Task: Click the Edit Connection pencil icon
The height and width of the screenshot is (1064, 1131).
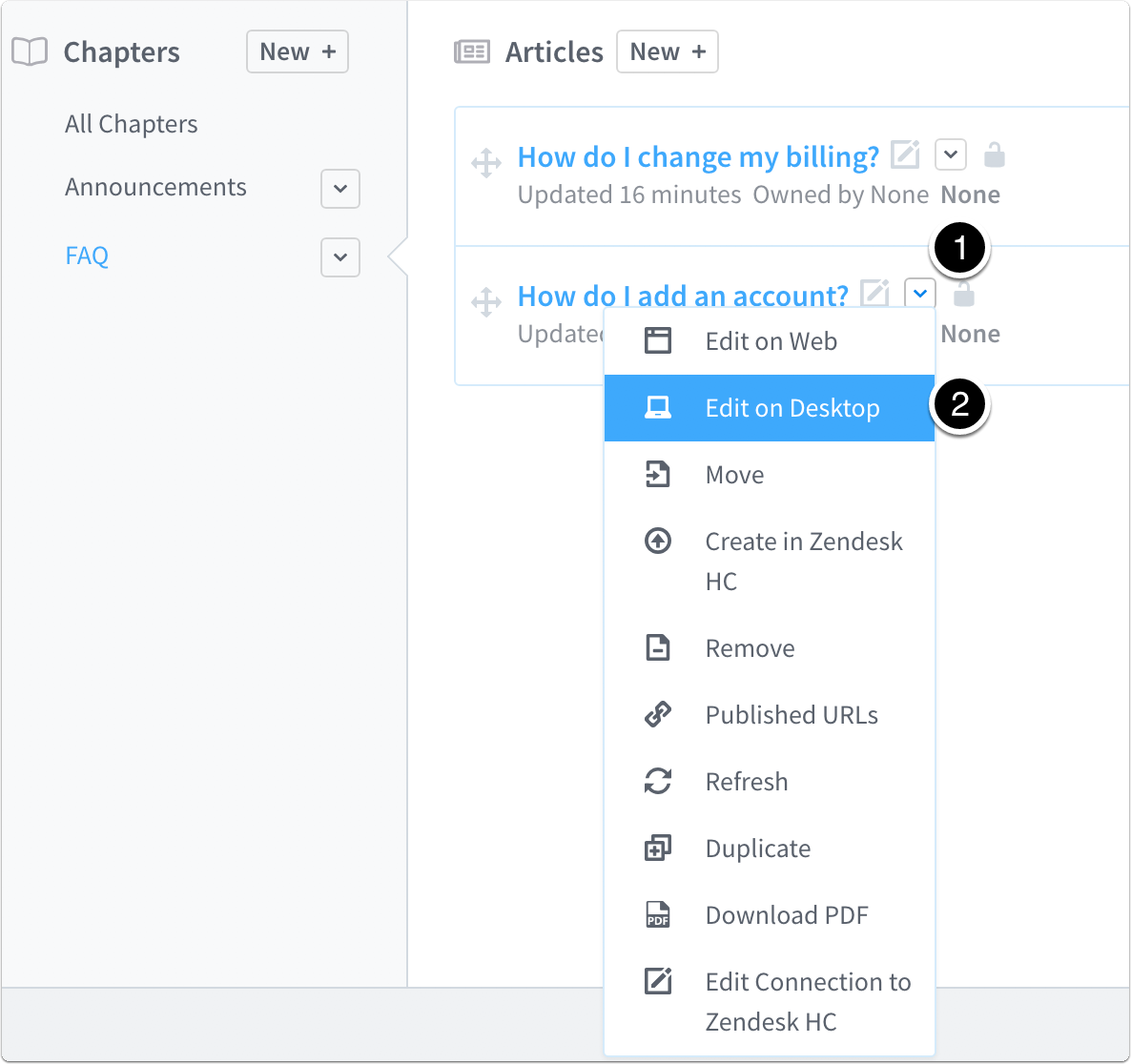Action: tap(658, 981)
